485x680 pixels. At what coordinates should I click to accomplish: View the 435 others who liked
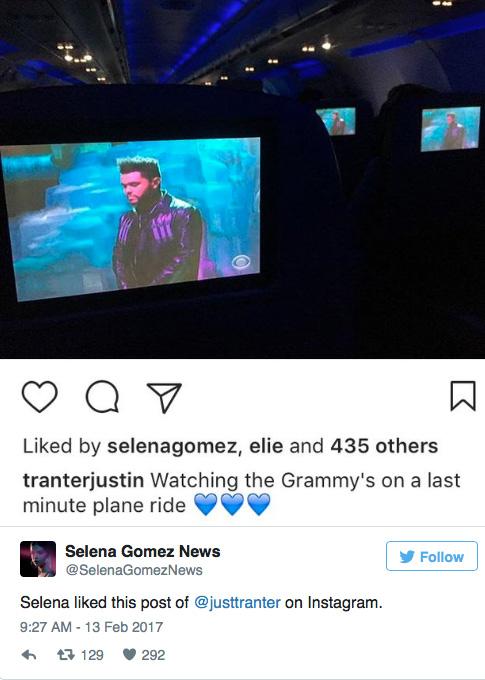(x=384, y=446)
